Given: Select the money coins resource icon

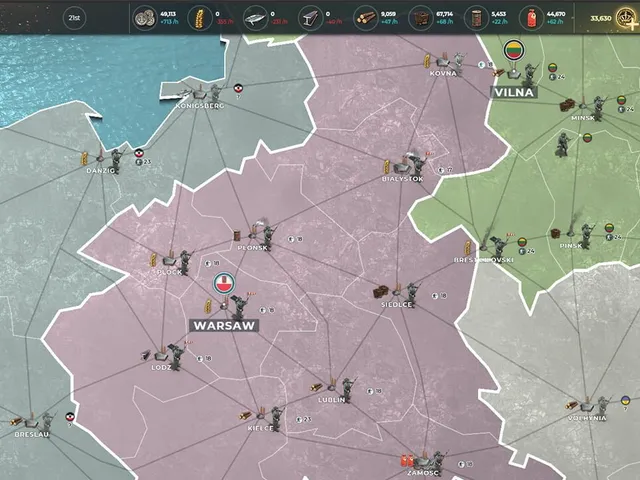Looking at the screenshot, I should 145,18.
